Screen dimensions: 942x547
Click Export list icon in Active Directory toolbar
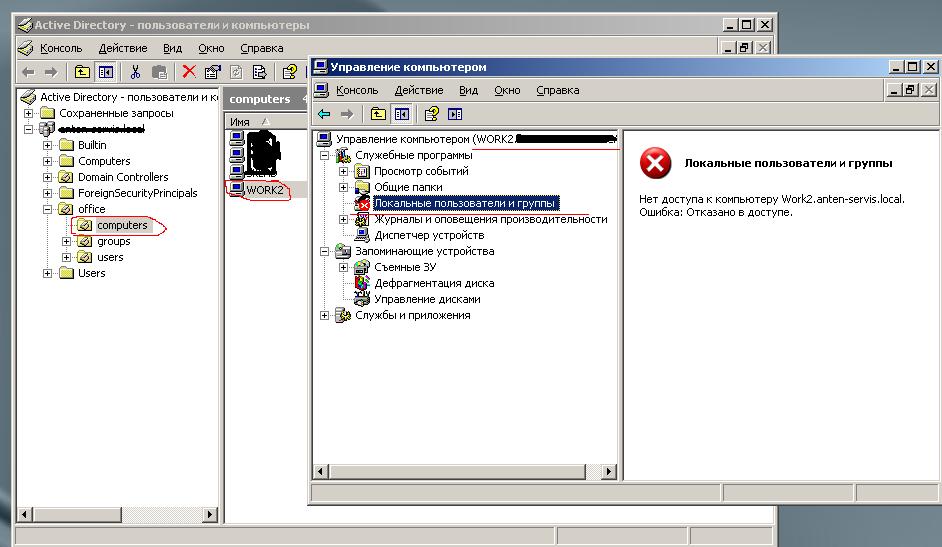coord(260,72)
